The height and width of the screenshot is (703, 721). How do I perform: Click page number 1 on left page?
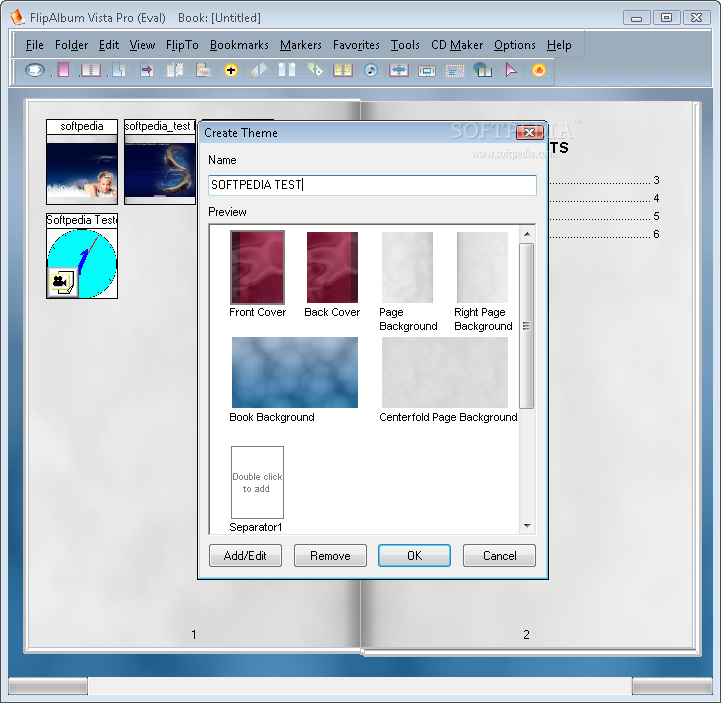coord(194,635)
